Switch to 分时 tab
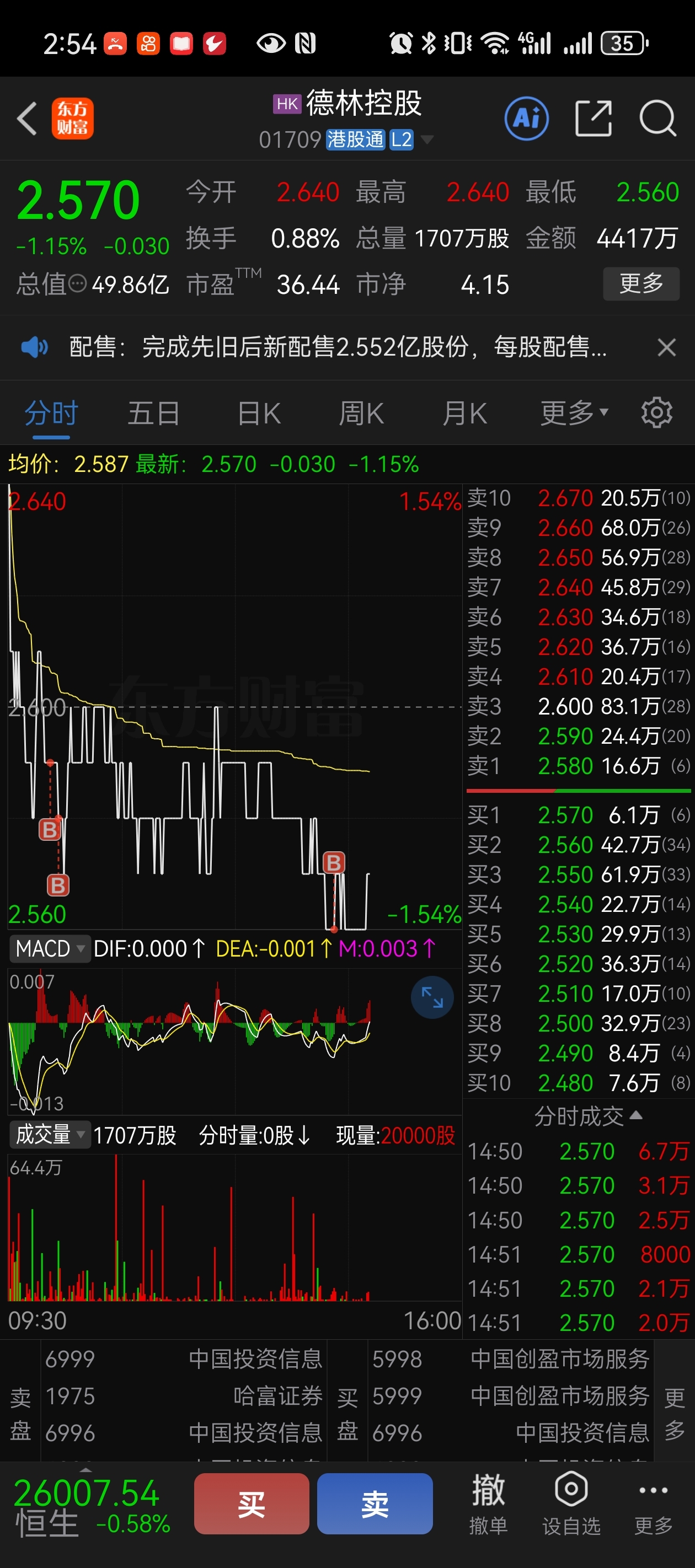695x1568 pixels. (x=51, y=414)
